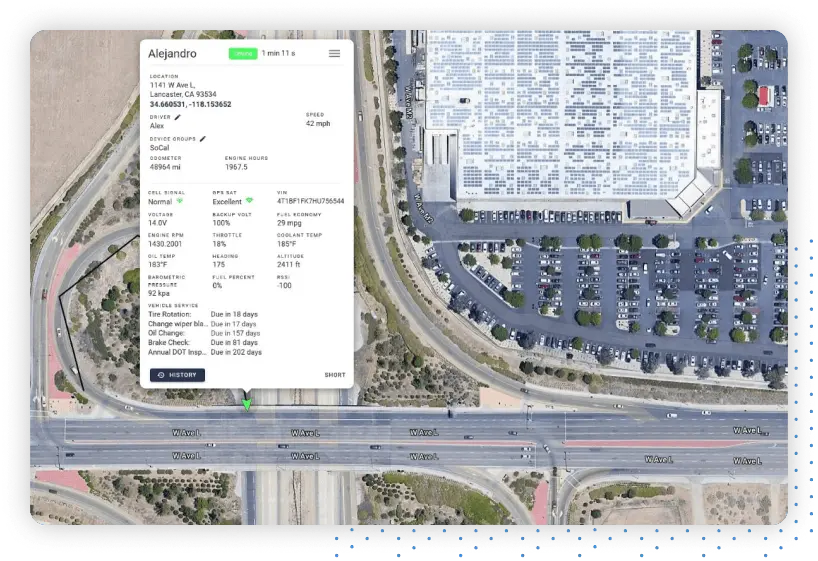Click the odometer reading 48964 mi
This screenshot has width=818, height=561.
point(166,167)
